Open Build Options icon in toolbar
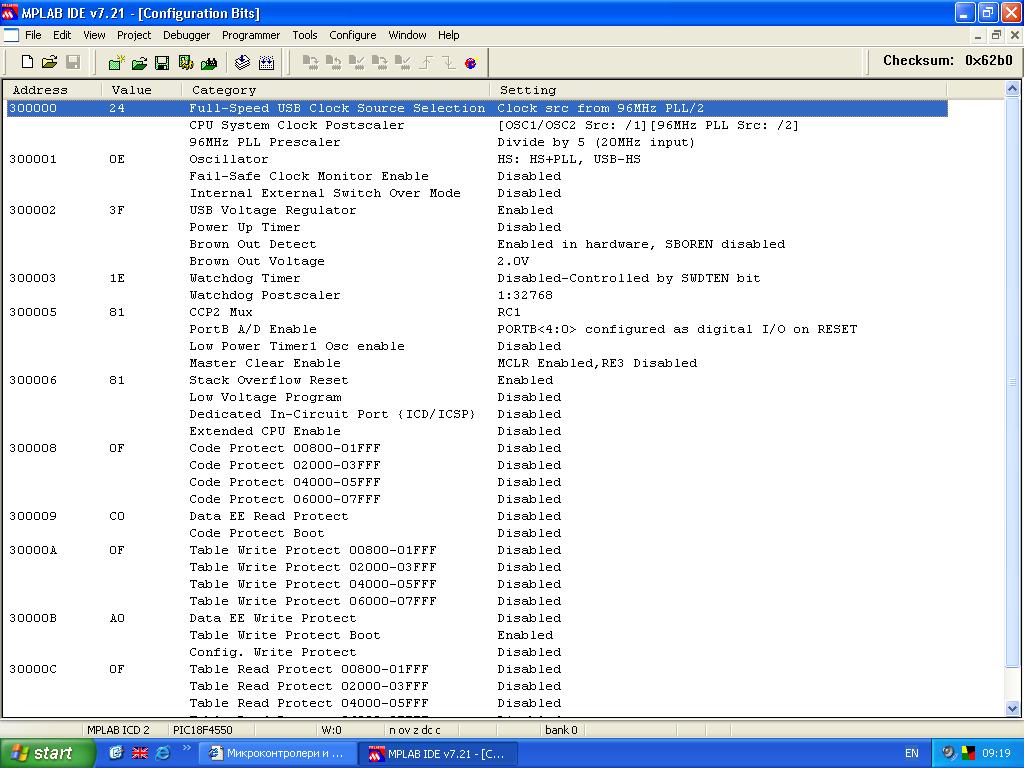 [x=185, y=62]
